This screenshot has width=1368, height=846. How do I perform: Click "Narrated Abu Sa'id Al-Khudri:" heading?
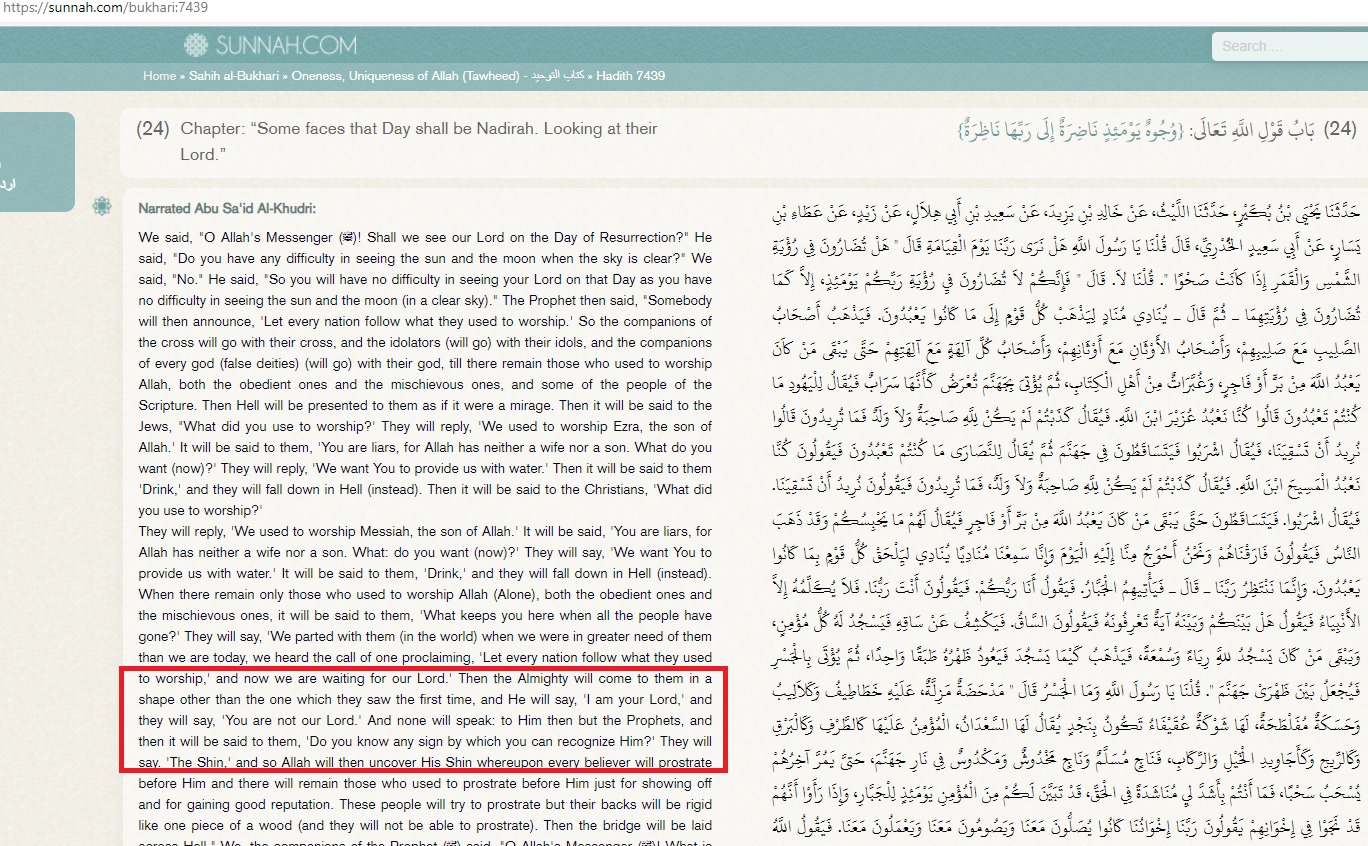(227, 208)
